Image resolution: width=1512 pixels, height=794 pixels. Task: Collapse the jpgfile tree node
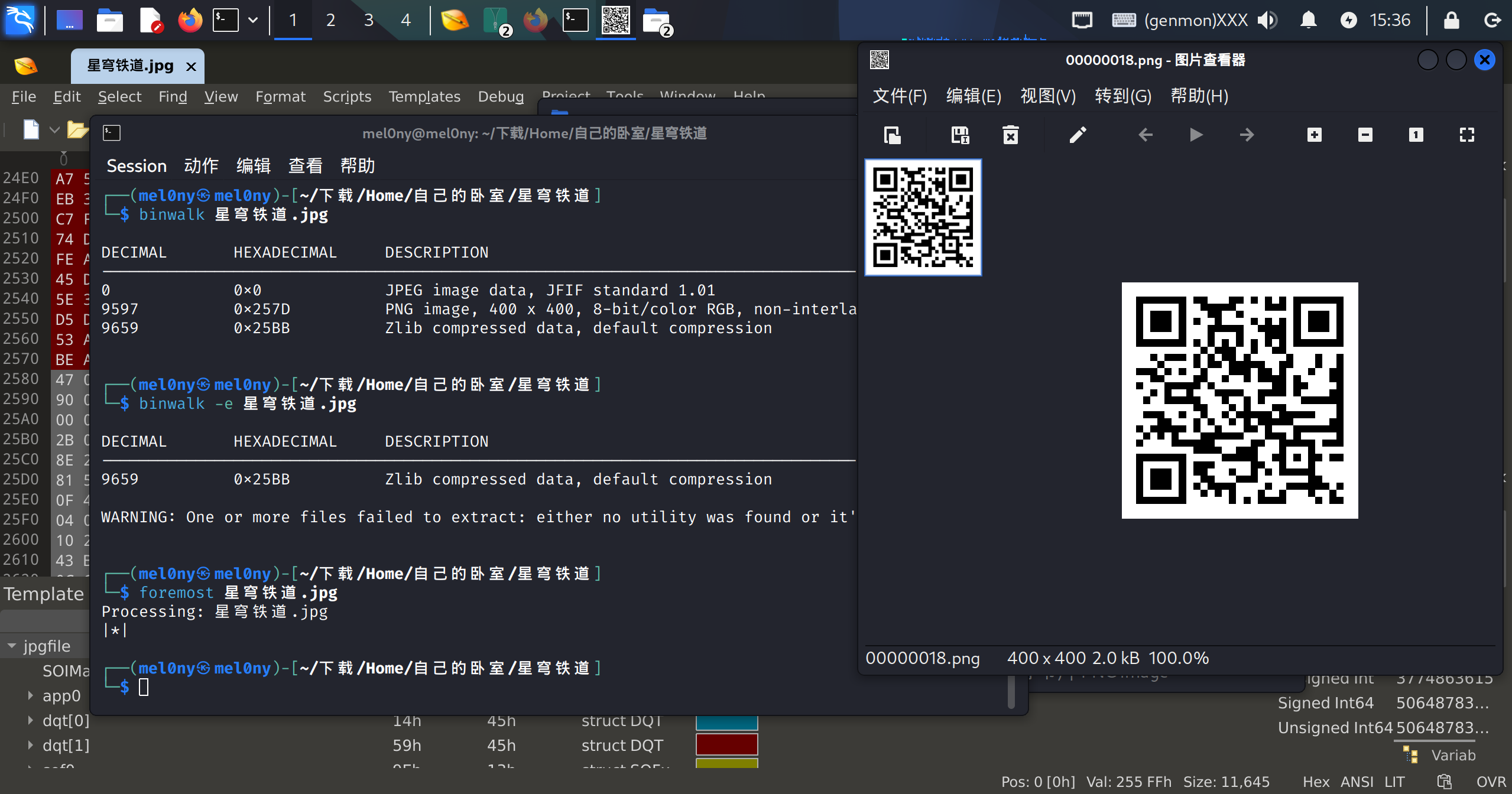(x=12, y=646)
